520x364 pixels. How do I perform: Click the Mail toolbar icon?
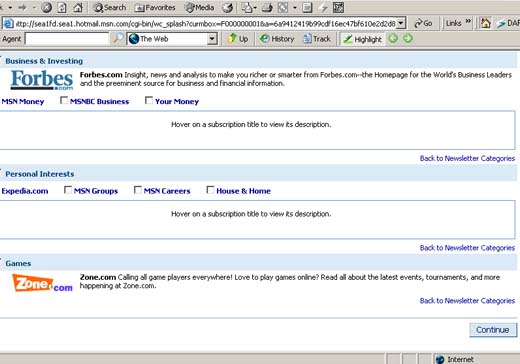(x=246, y=7)
